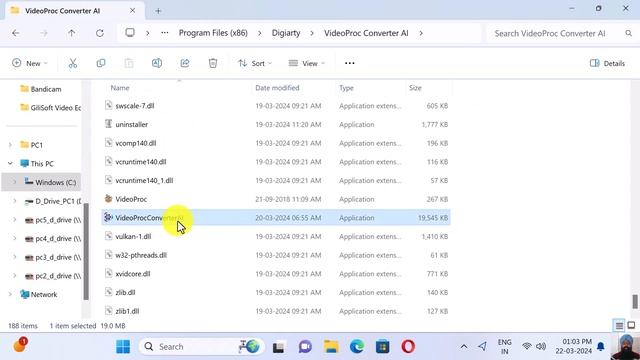Launch Microsoft Edge from taskbar

point(357,347)
